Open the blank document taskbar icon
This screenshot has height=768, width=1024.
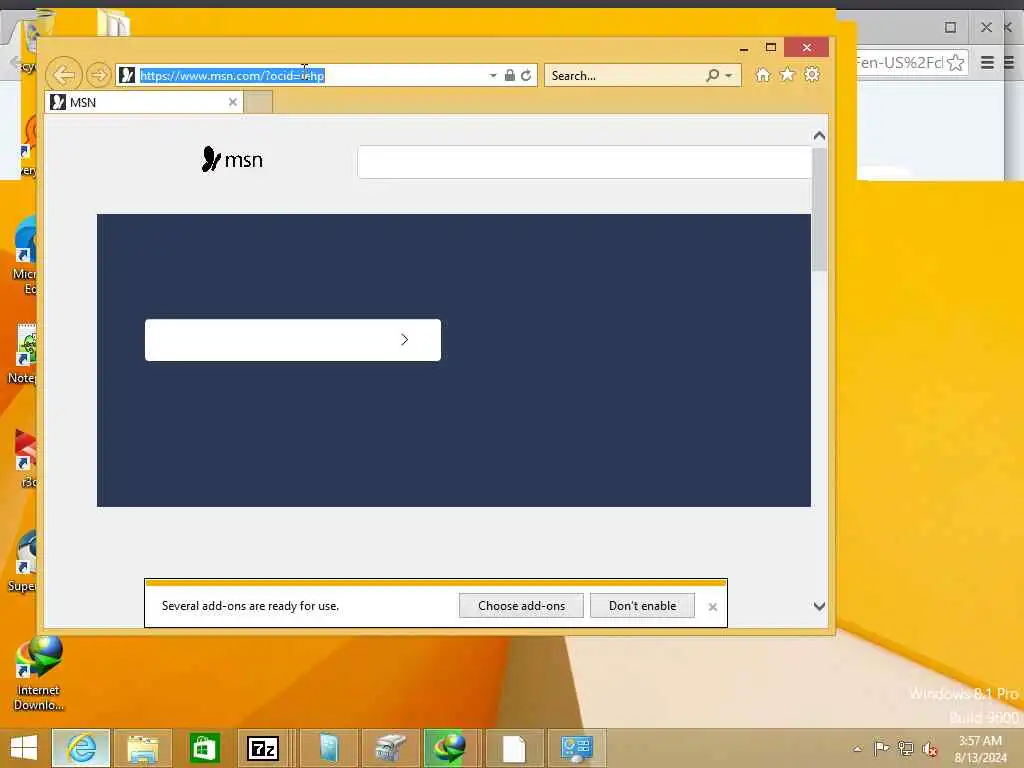point(514,748)
